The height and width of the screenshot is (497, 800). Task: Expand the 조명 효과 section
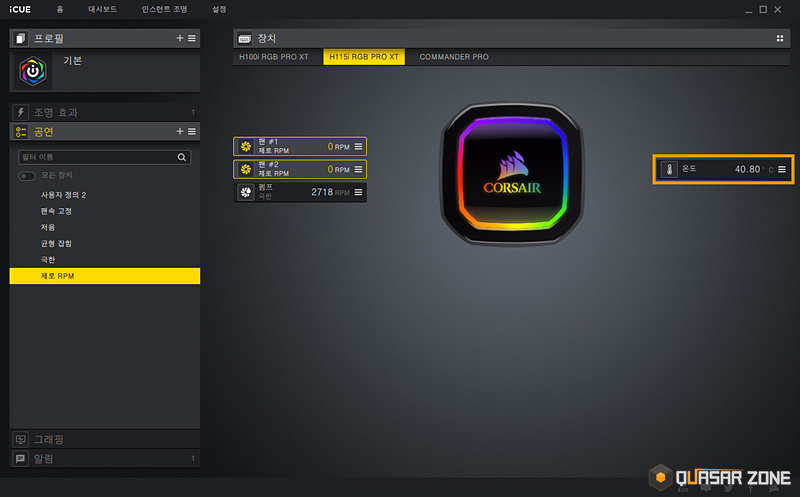[105, 112]
